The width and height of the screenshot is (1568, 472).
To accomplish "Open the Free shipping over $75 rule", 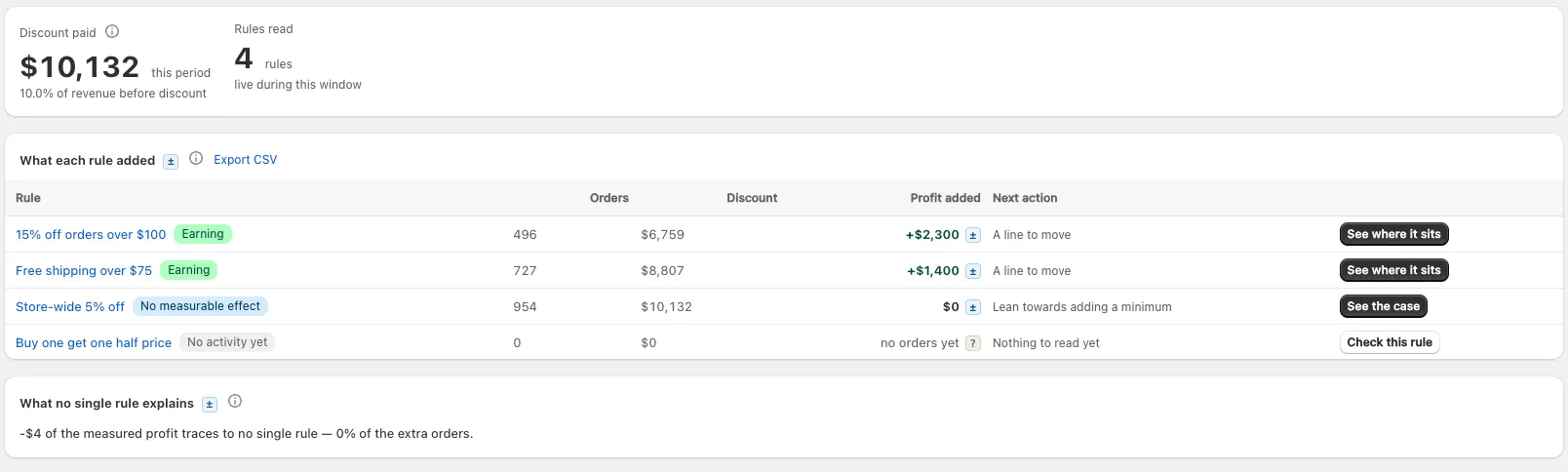I will 84,271.
